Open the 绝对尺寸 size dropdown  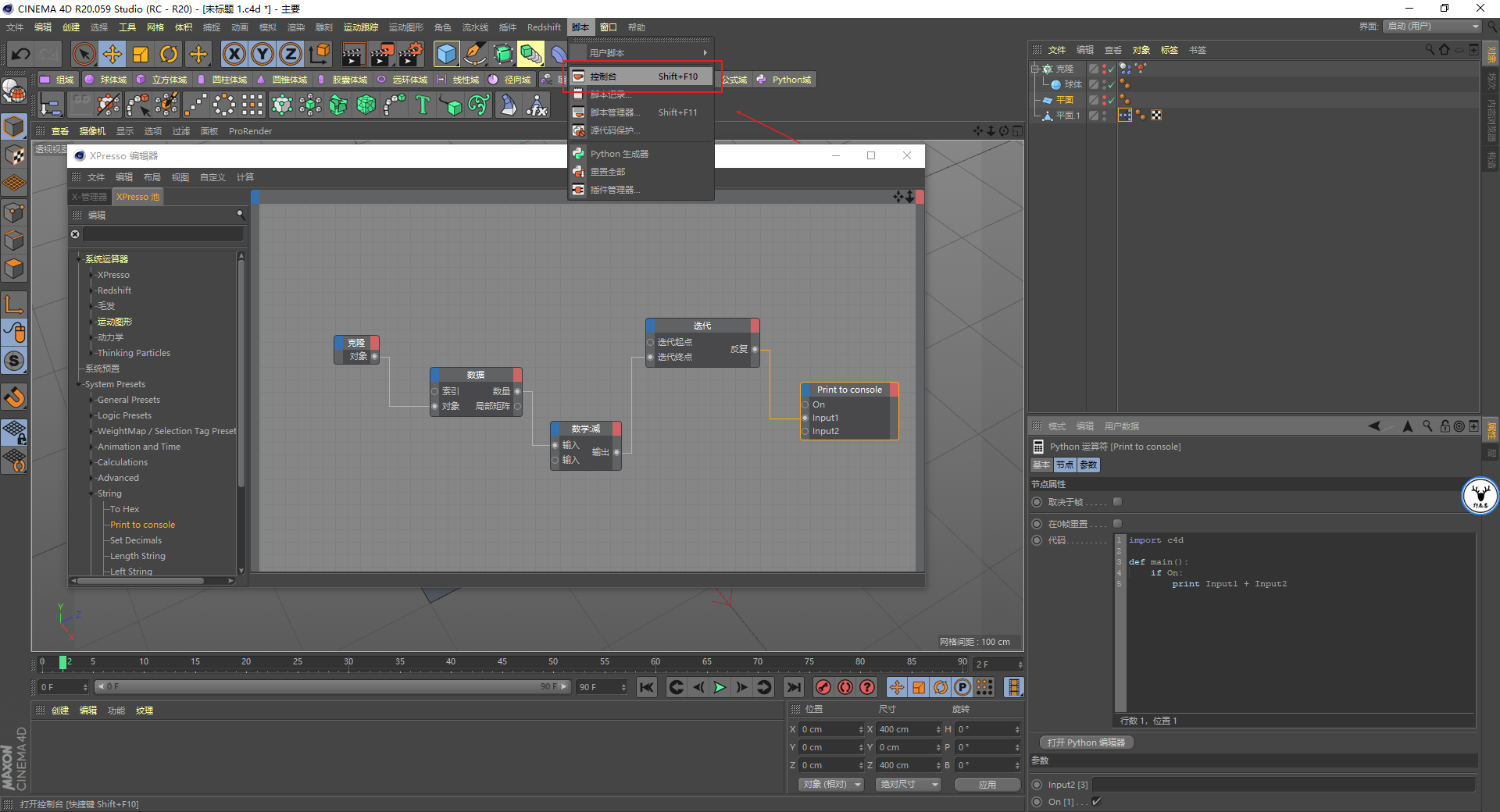coord(909,784)
